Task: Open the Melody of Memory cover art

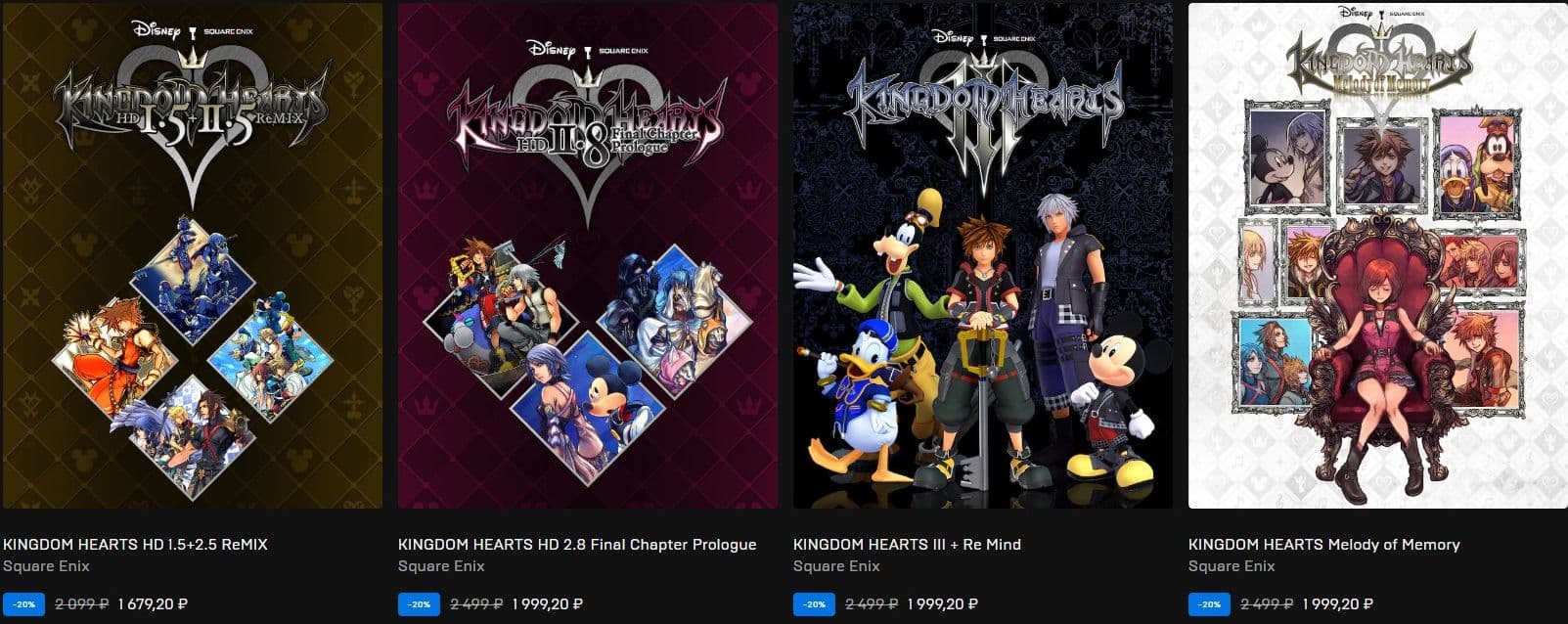Action: [1378, 255]
